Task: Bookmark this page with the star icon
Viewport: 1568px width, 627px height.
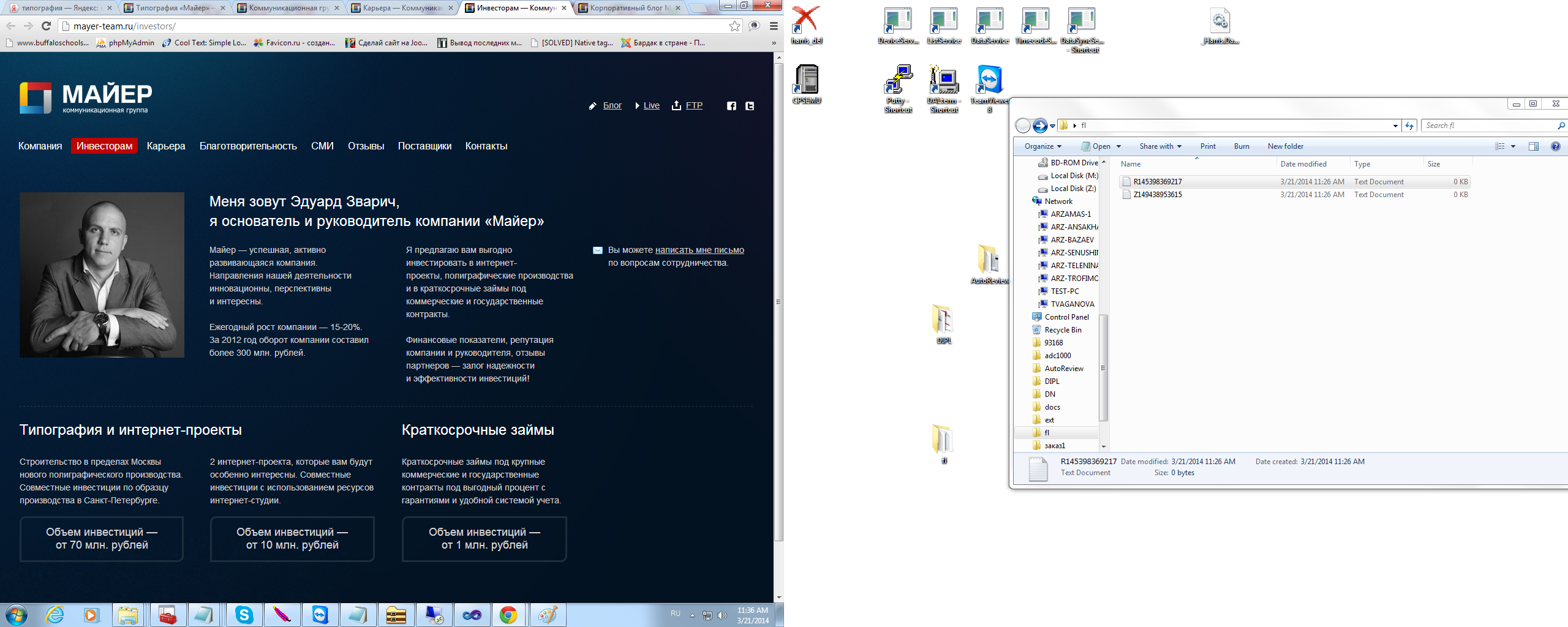Action: coord(734,26)
